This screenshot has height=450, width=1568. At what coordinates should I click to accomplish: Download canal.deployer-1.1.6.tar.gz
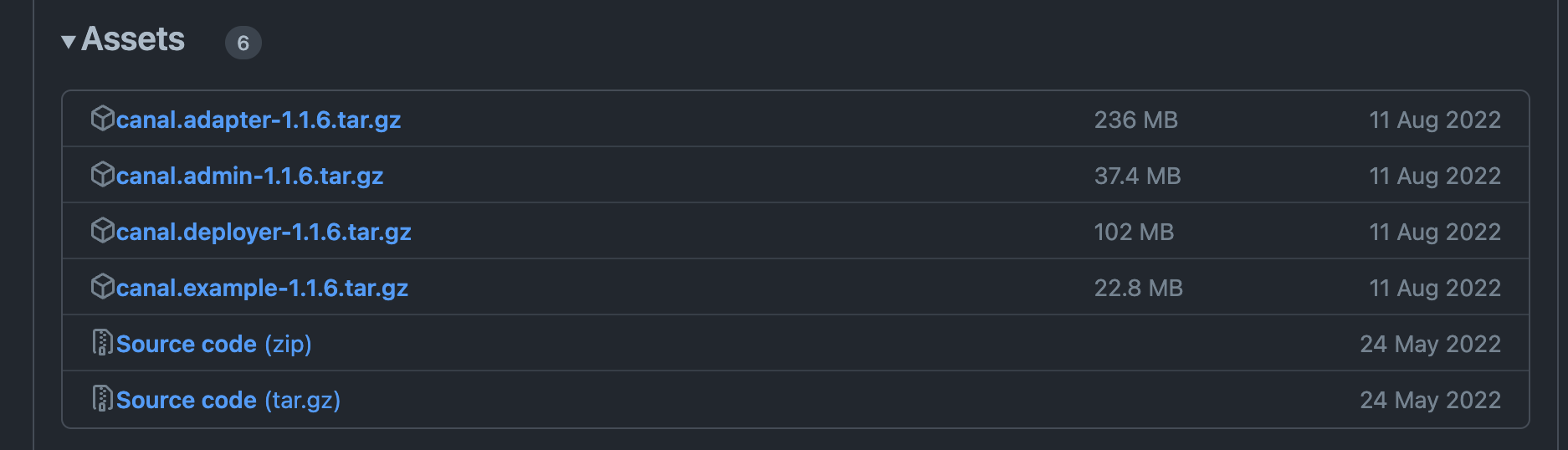[x=263, y=232]
